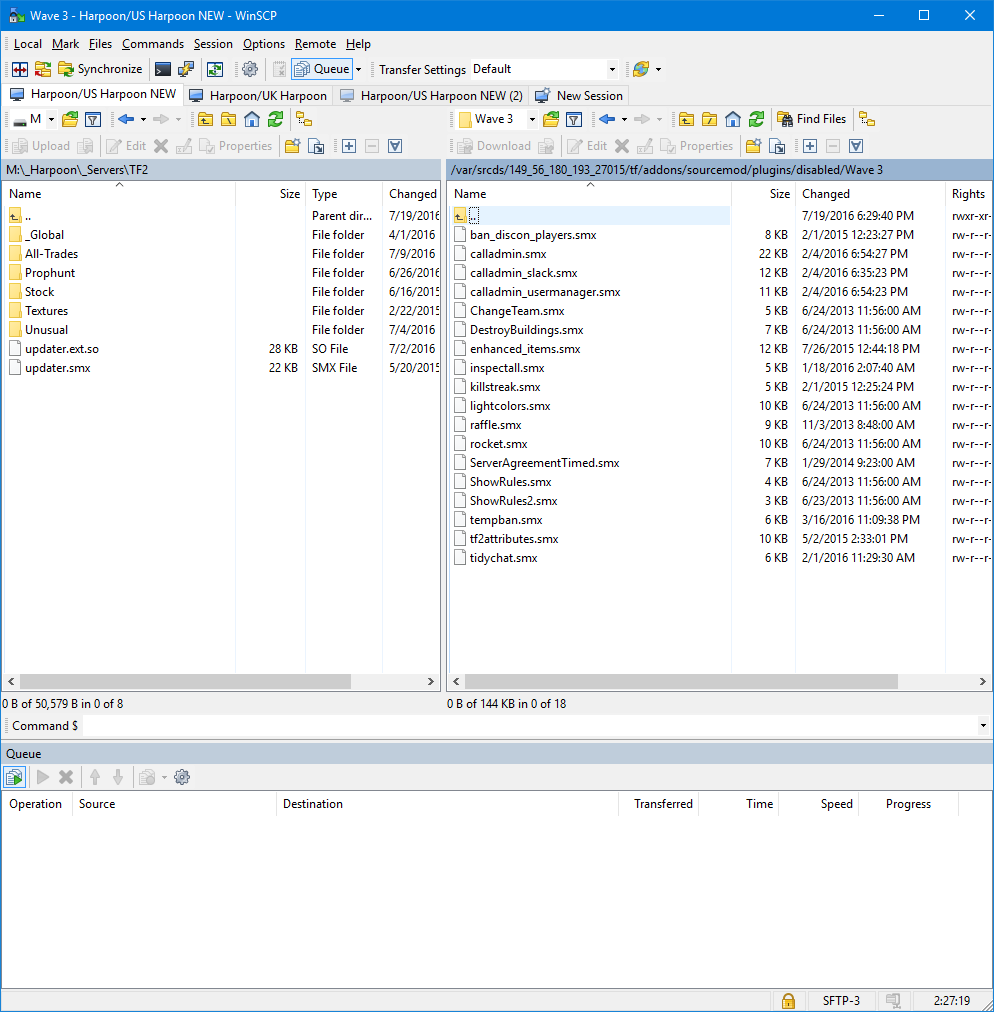Go to the remote root directory icon
Image resolution: width=994 pixels, height=1012 pixels.
709,119
